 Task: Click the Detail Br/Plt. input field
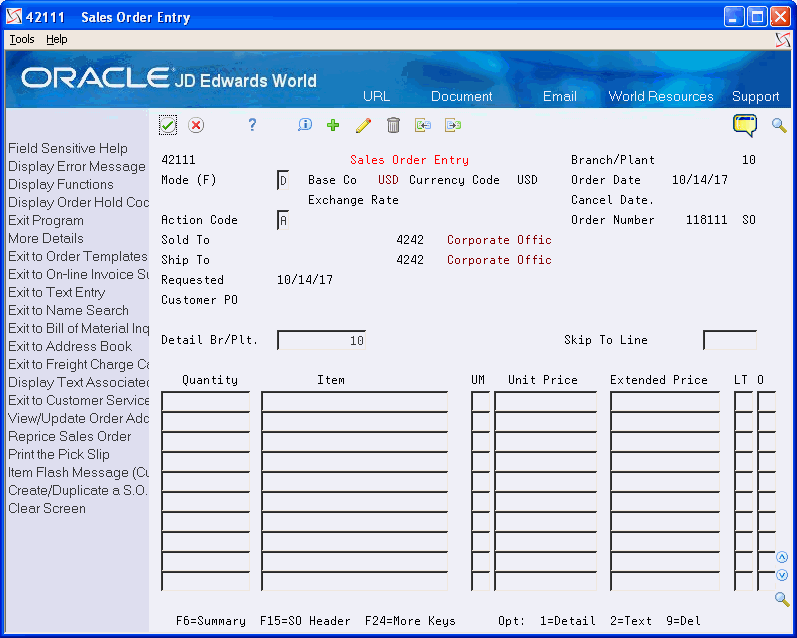pos(321,340)
